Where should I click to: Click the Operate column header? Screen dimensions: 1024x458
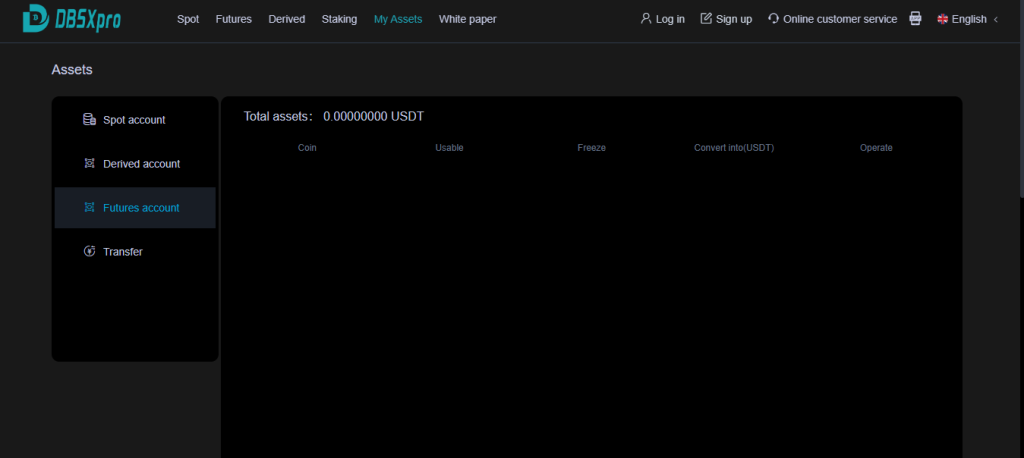coord(876,148)
